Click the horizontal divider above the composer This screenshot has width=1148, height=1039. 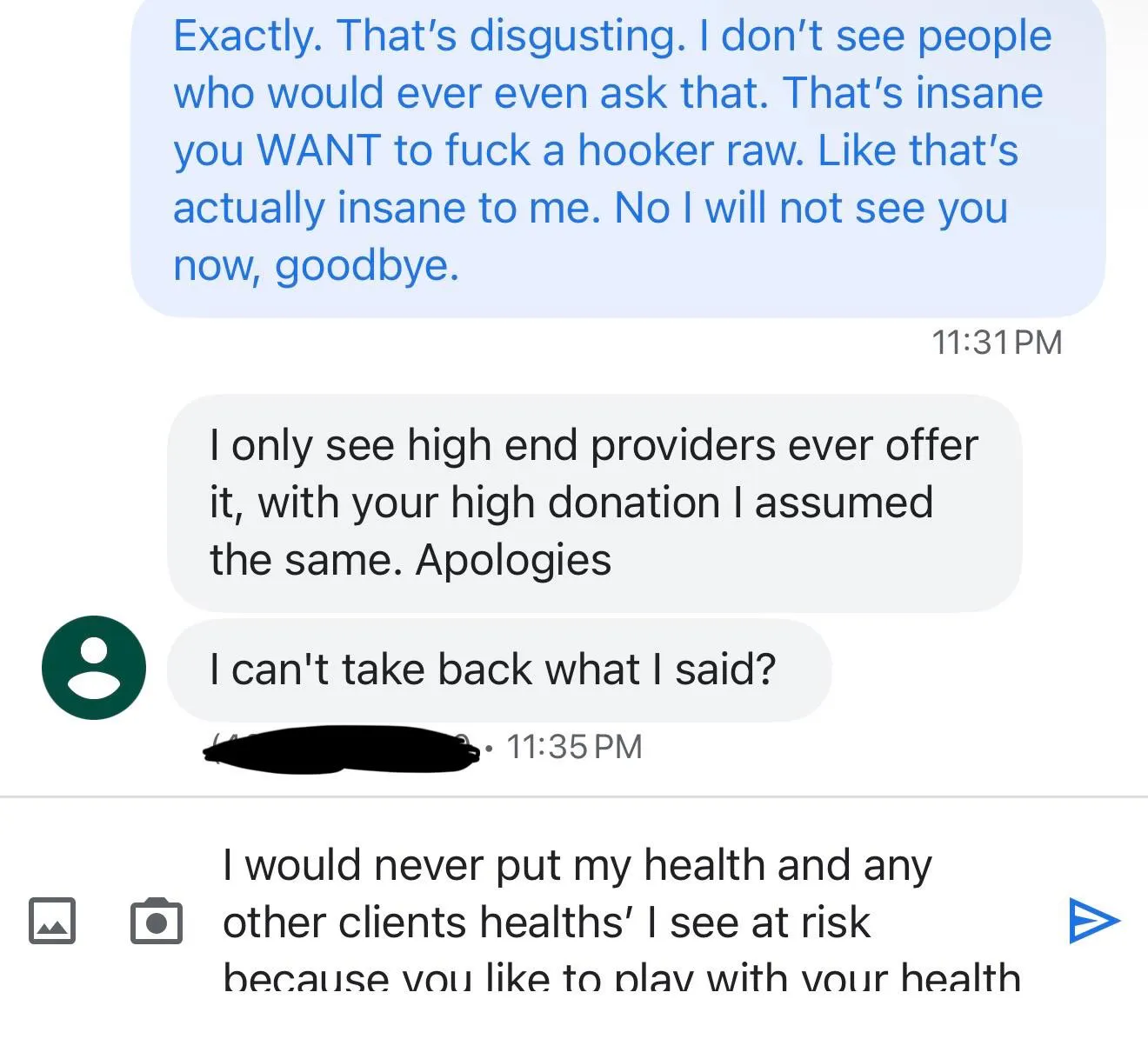click(x=574, y=796)
